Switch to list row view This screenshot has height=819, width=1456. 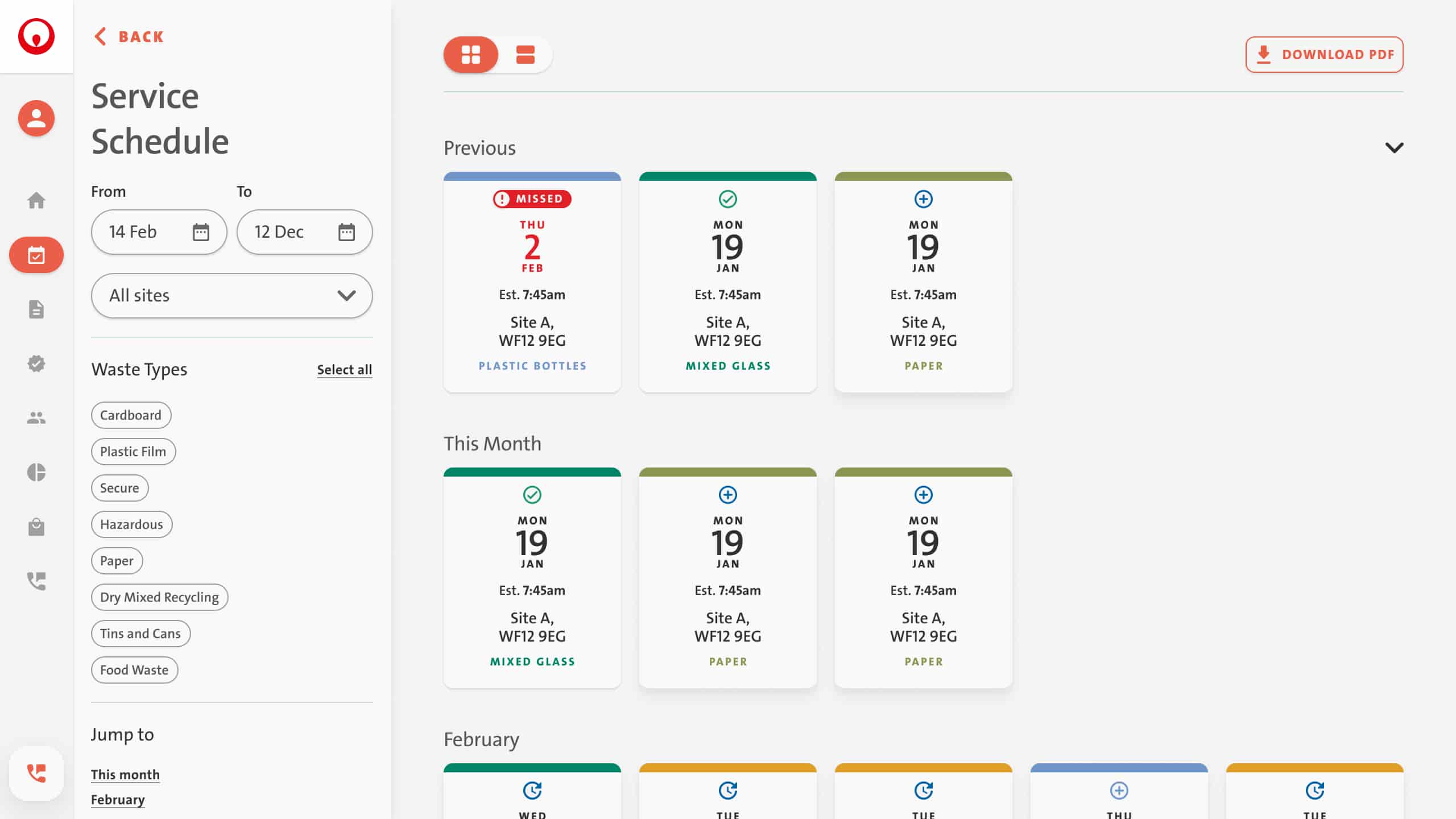tap(525, 55)
